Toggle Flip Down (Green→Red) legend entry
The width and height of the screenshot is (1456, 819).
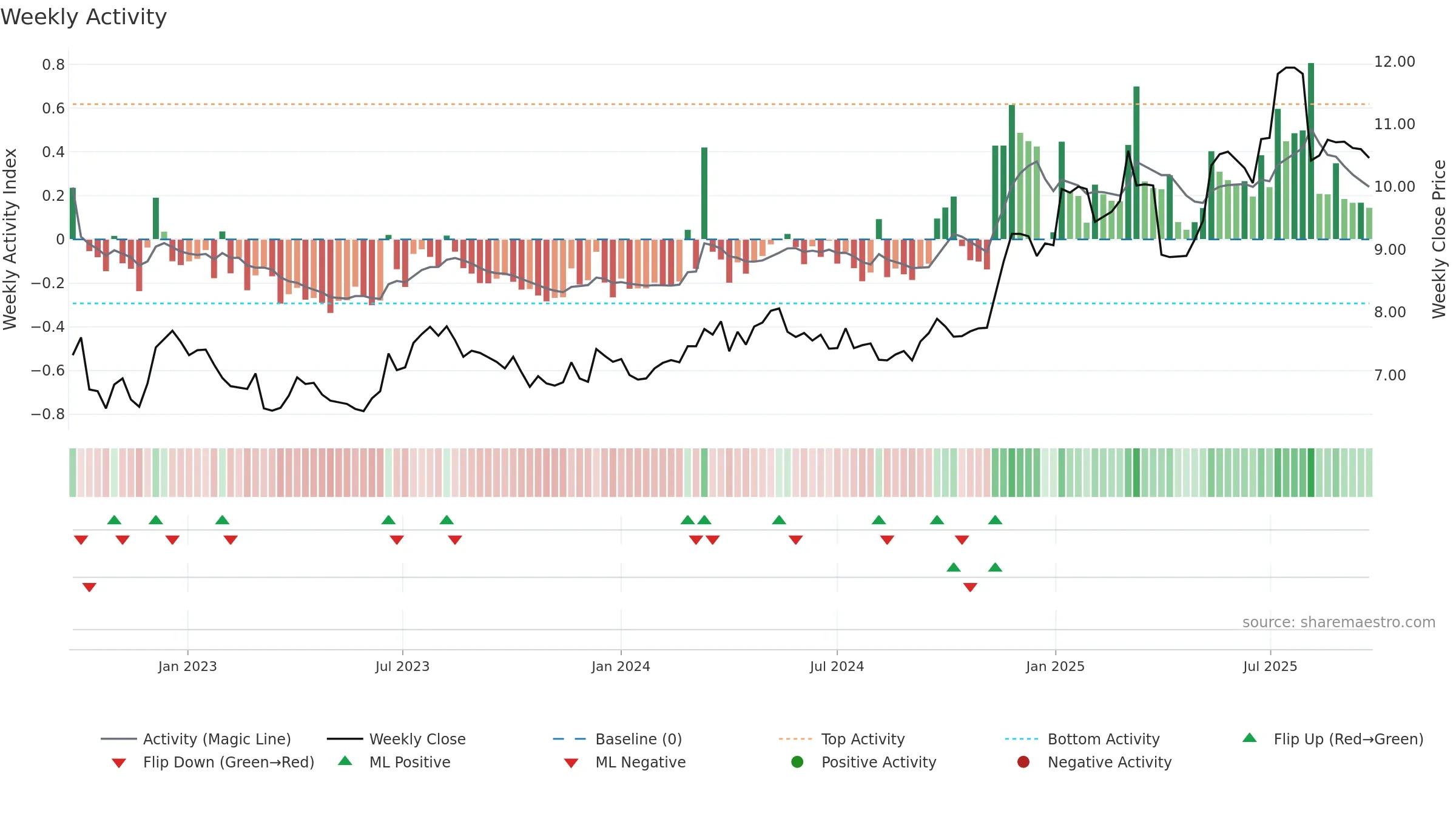[x=213, y=762]
